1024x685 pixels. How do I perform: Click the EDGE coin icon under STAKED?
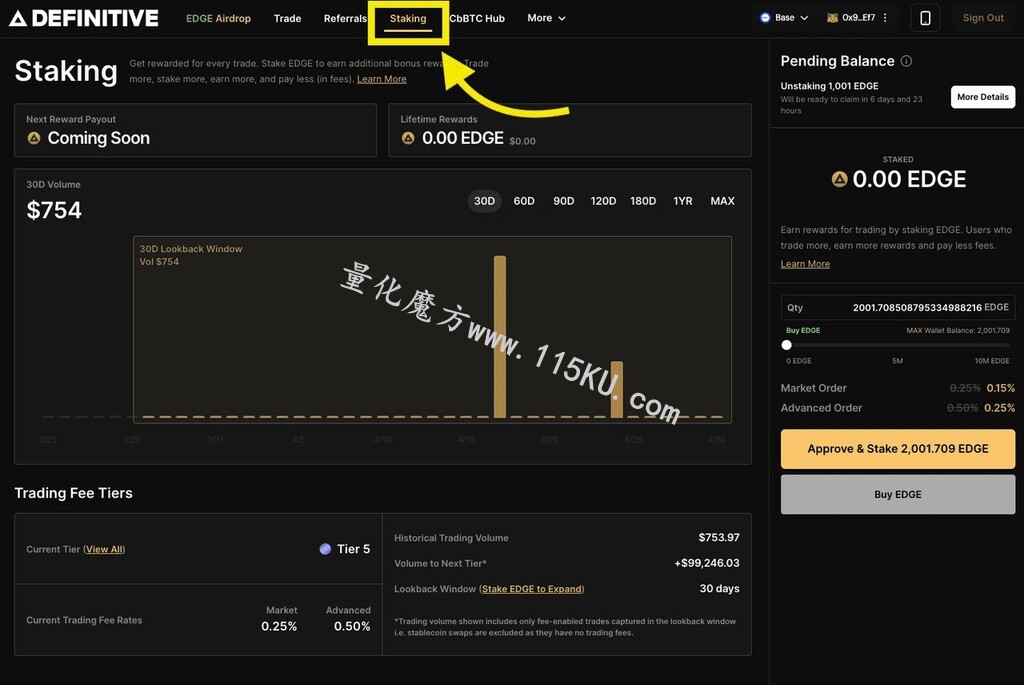coord(839,179)
